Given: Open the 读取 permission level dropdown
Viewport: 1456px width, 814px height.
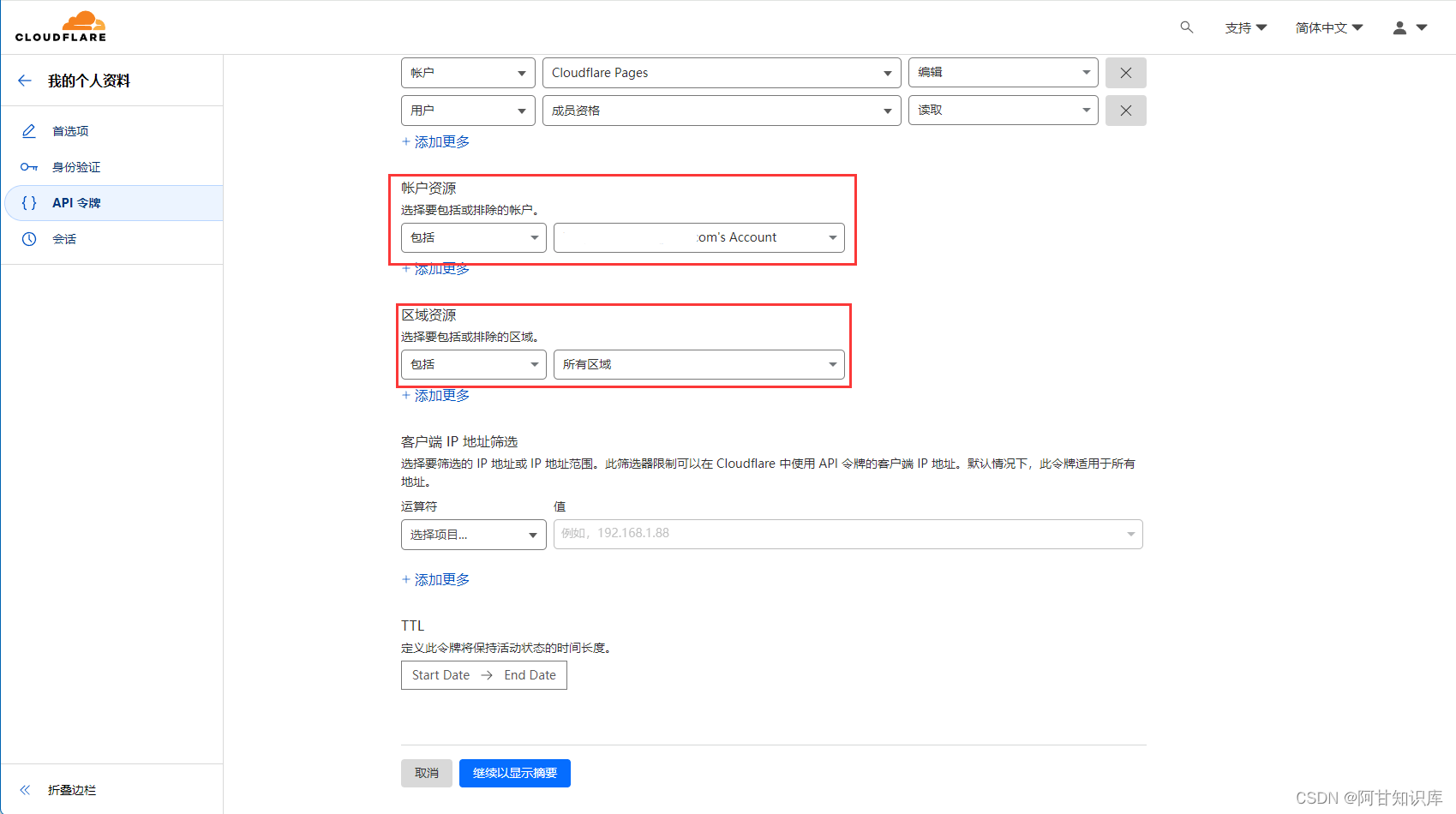Looking at the screenshot, I should point(1004,111).
